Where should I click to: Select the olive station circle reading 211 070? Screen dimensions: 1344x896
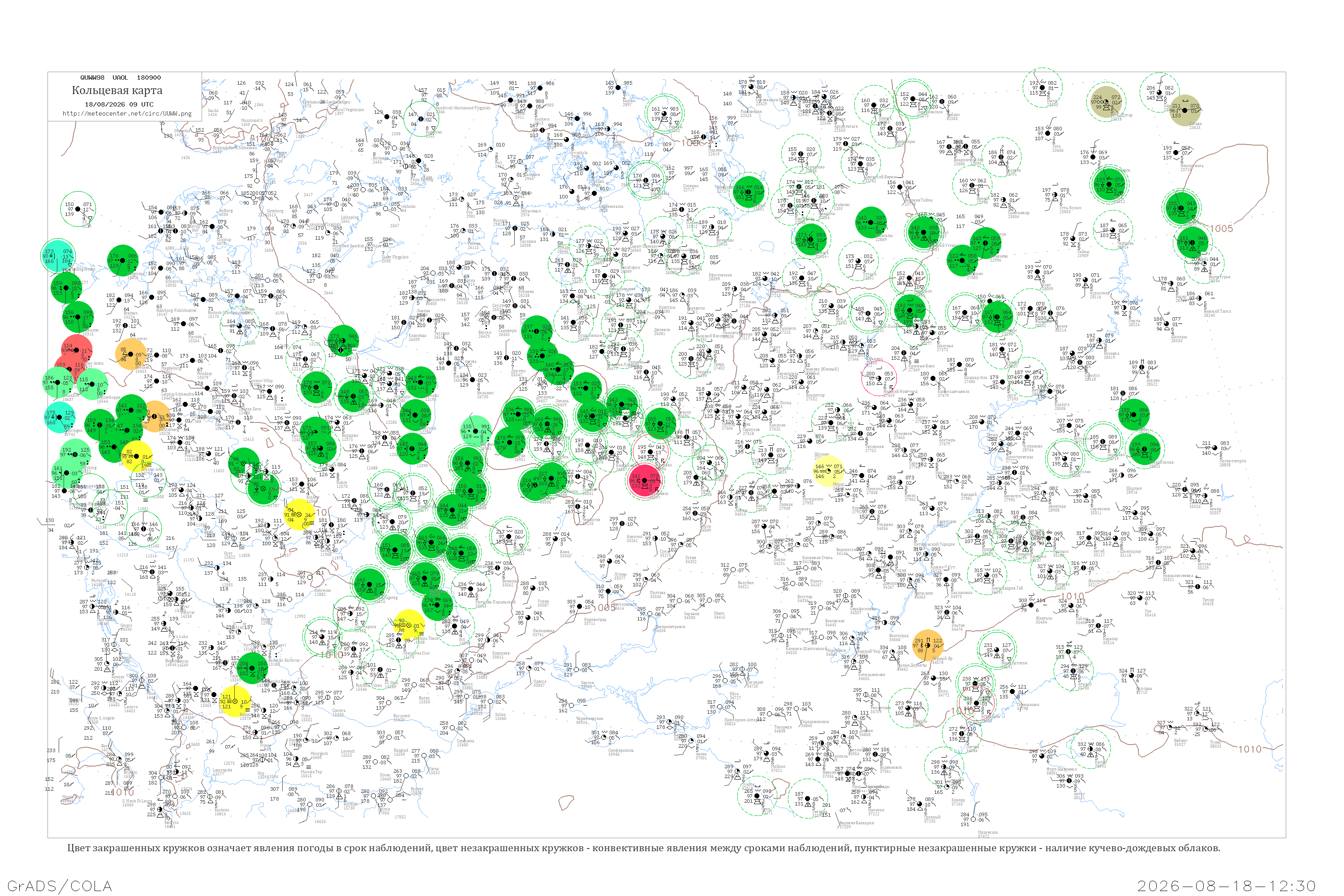[1185, 110]
